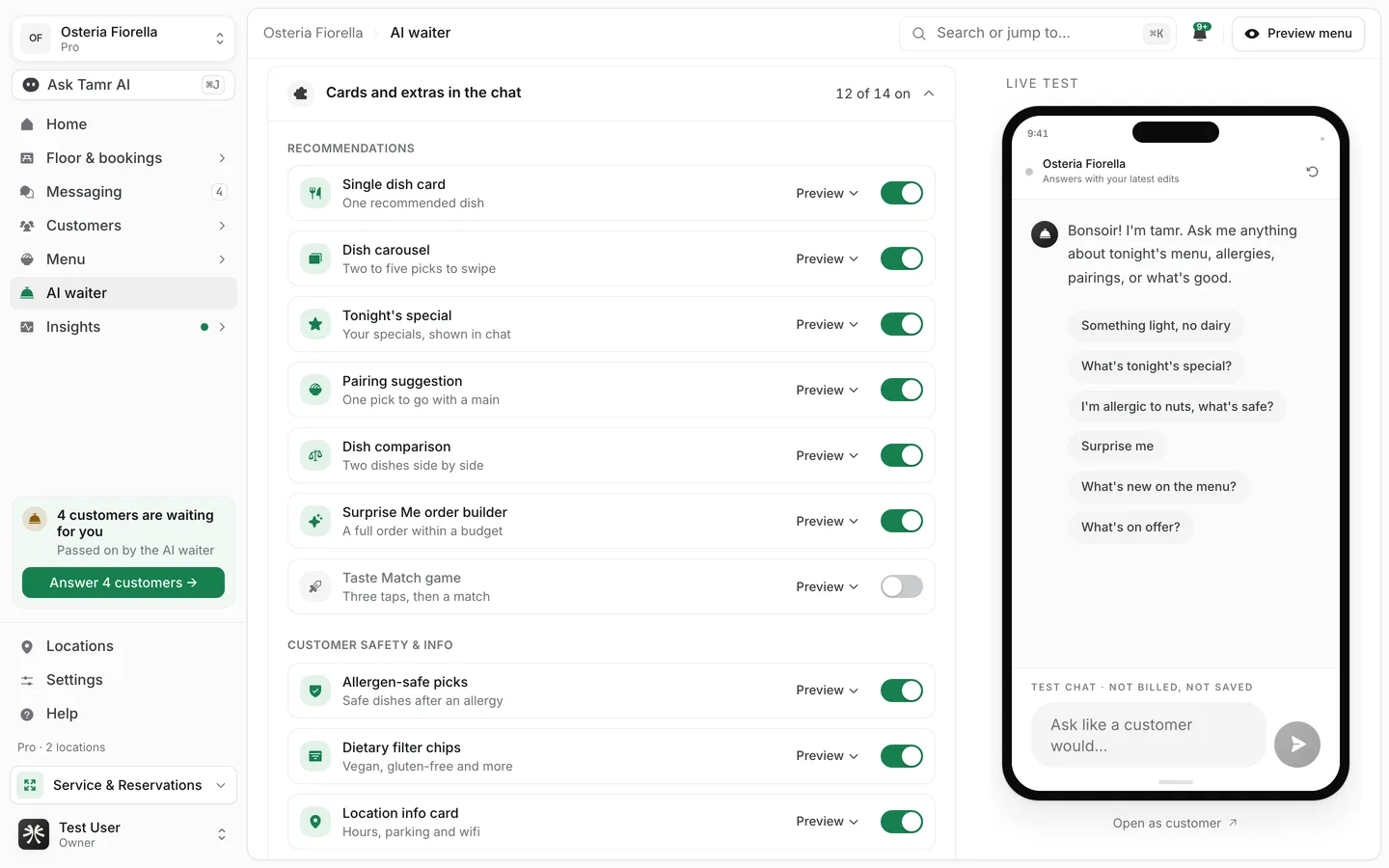This screenshot has height=868, width=1389.
Task: Click the Tonight's special star icon
Action: tap(315, 324)
